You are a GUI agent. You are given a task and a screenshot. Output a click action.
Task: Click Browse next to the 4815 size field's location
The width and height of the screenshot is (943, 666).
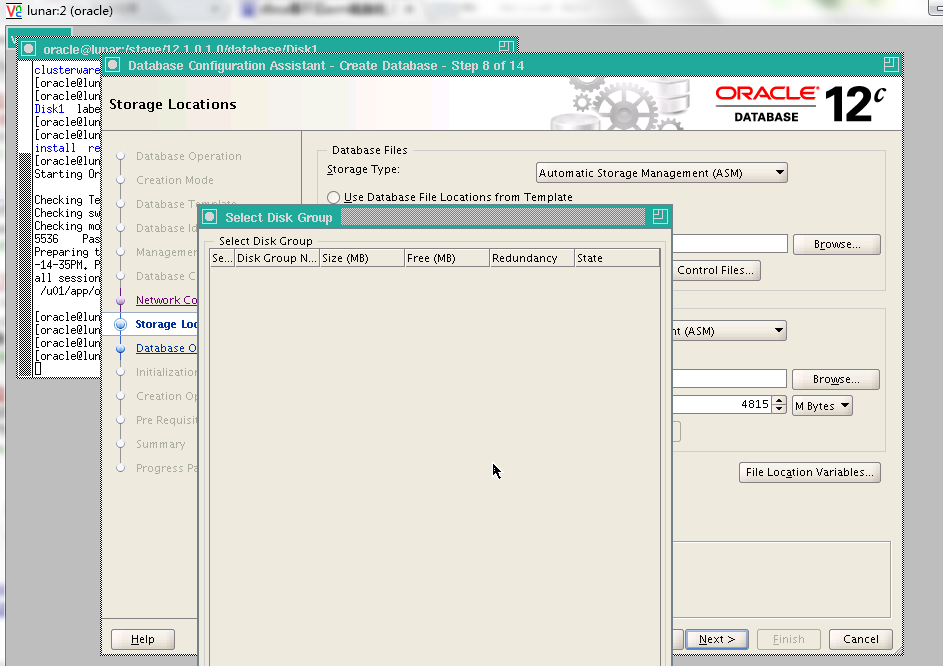click(835, 380)
